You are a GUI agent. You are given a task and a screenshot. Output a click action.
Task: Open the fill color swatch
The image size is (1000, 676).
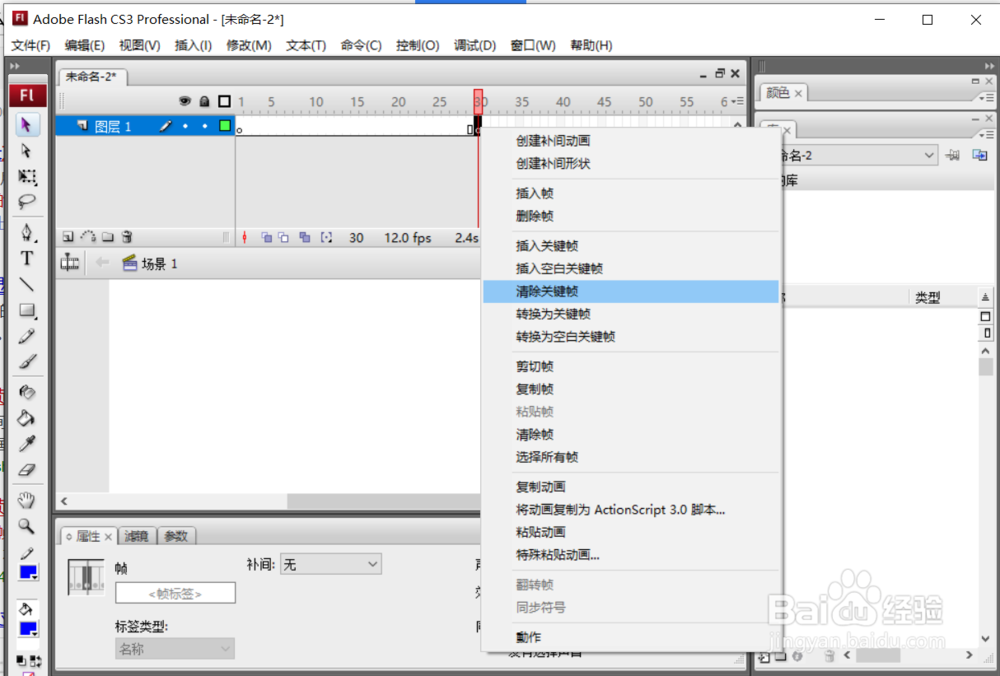[x=29, y=629]
